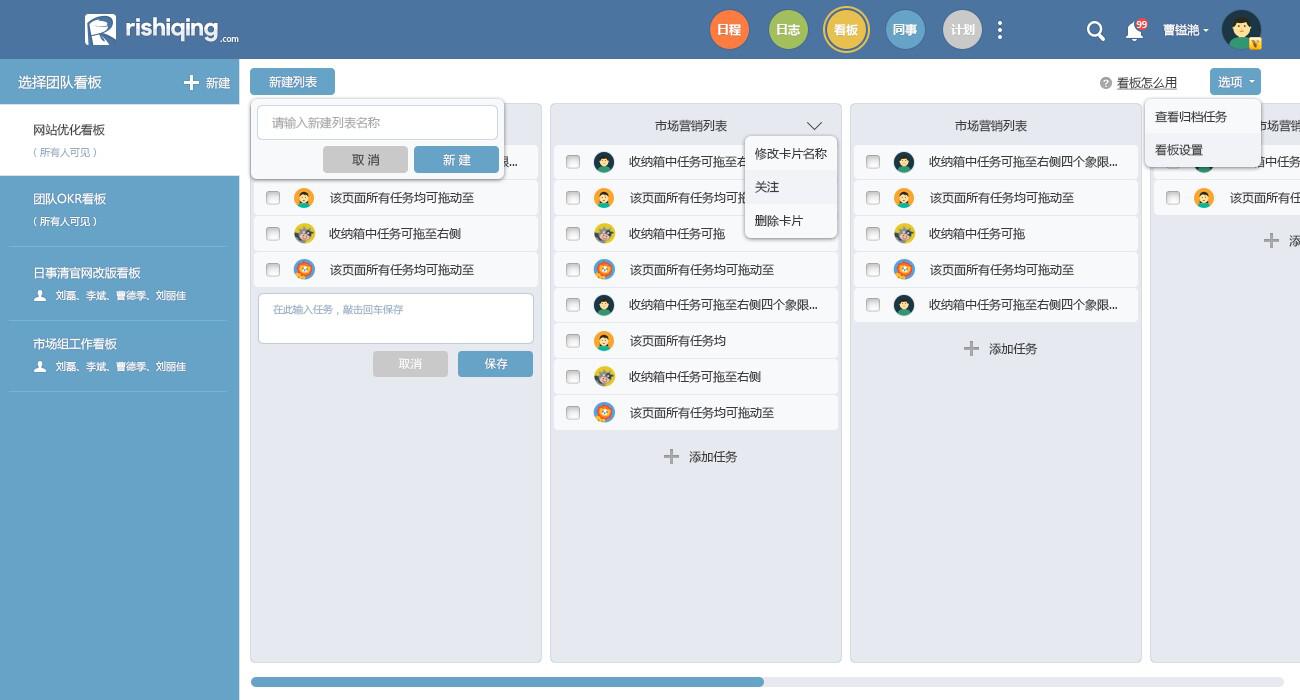Click 市场营销列表 title of third list

coord(990,126)
